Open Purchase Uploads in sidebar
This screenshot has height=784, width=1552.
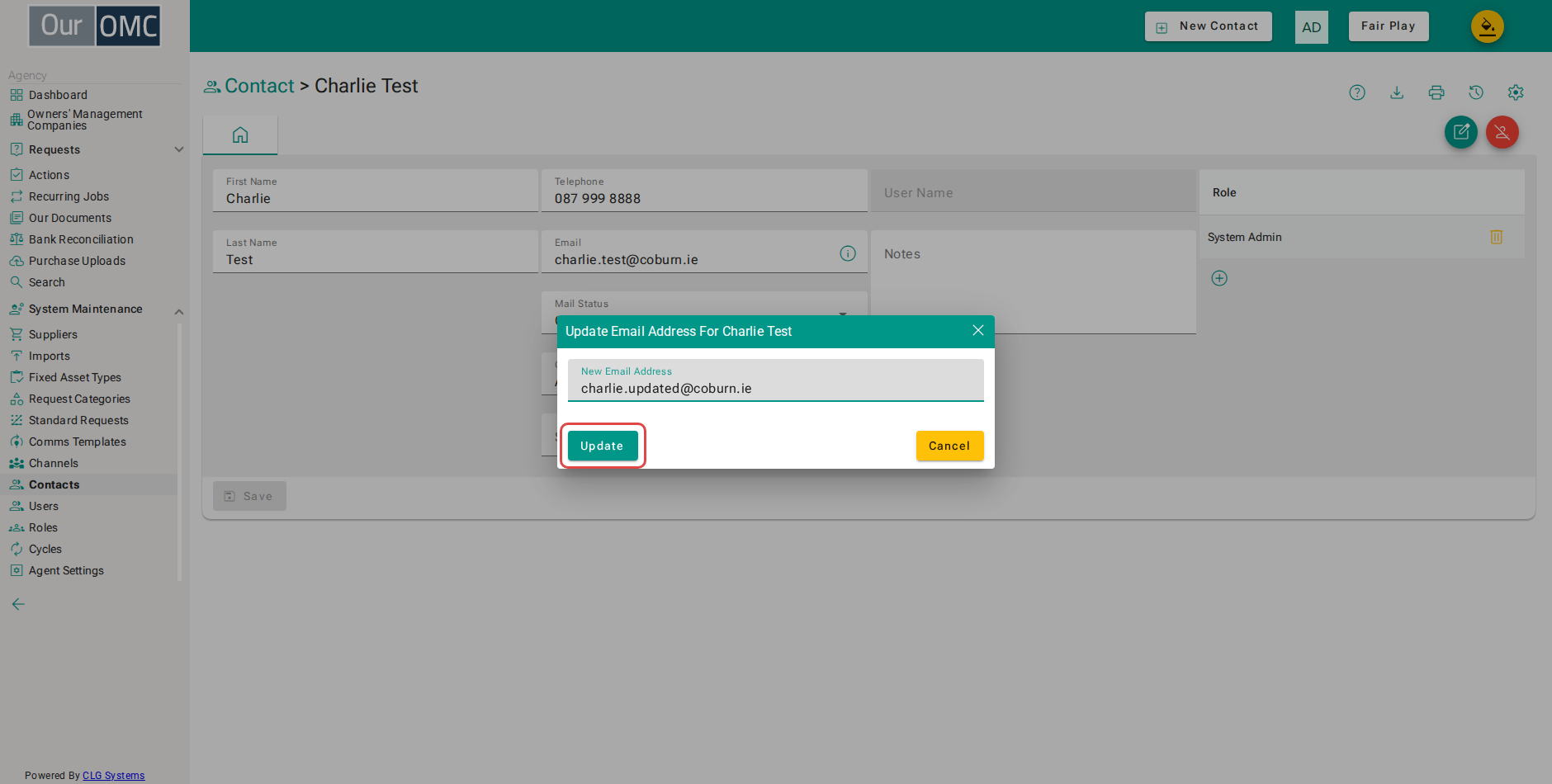click(77, 261)
